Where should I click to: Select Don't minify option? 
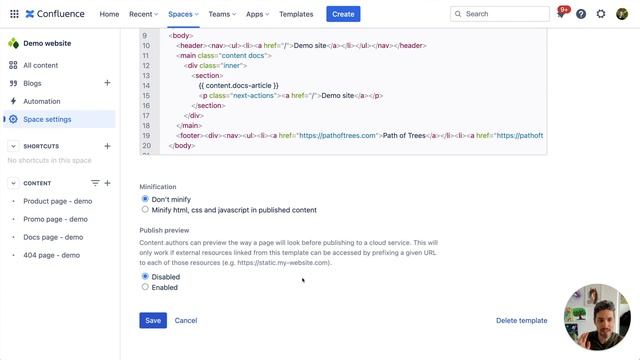click(x=145, y=199)
